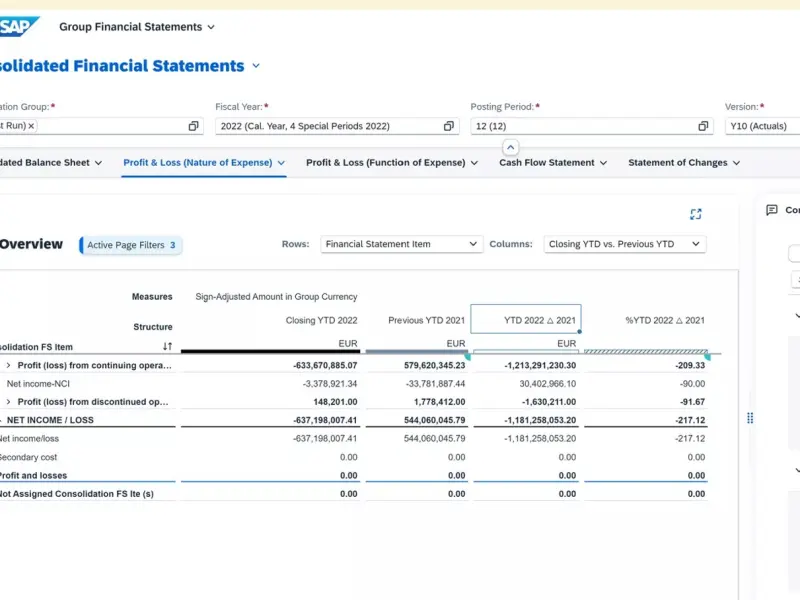Open the comments panel icon
This screenshot has height=600, width=800.
pos(771,210)
